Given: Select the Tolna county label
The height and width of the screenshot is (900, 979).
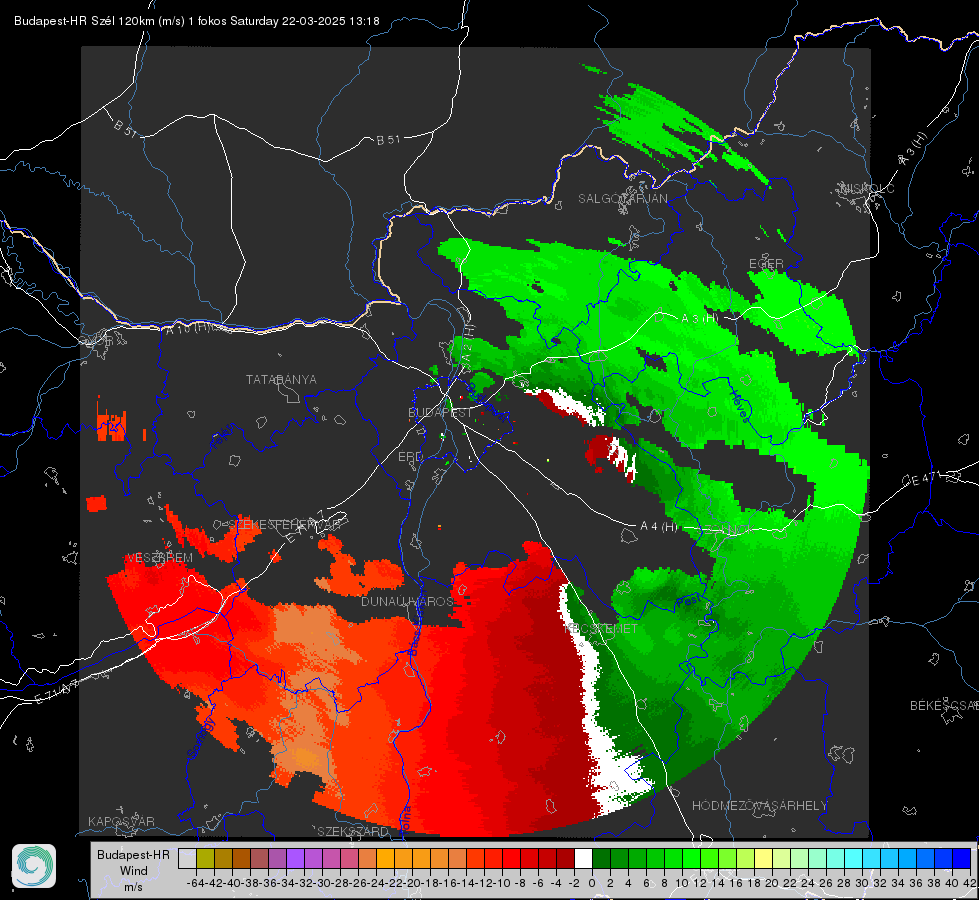Looking at the screenshot, I should (x=405, y=819).
